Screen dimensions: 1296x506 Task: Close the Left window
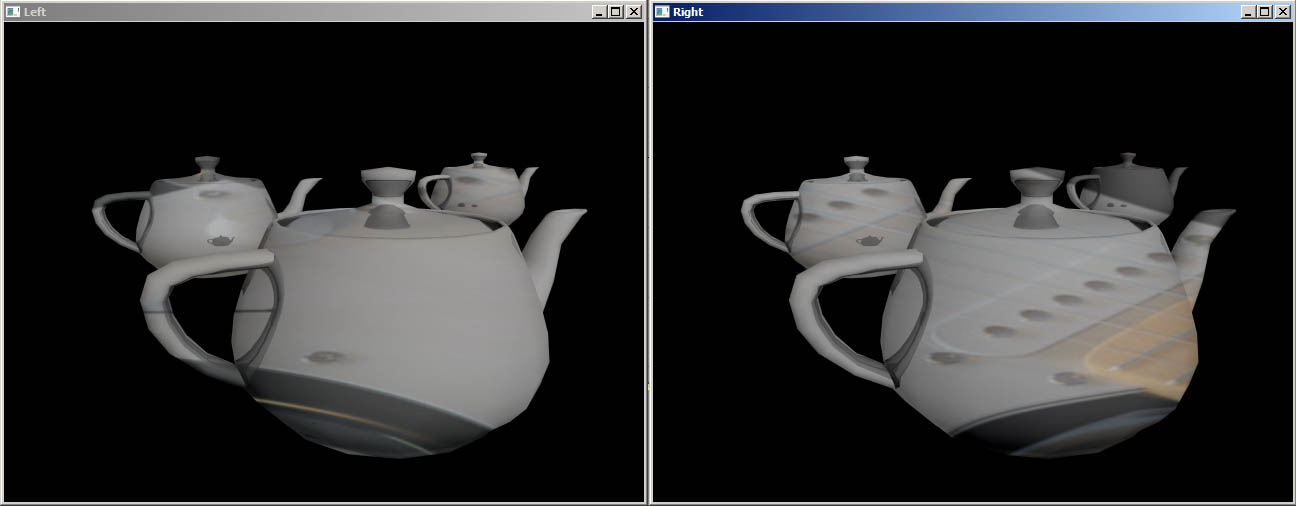pyautogui.click(x=633, y=12)
